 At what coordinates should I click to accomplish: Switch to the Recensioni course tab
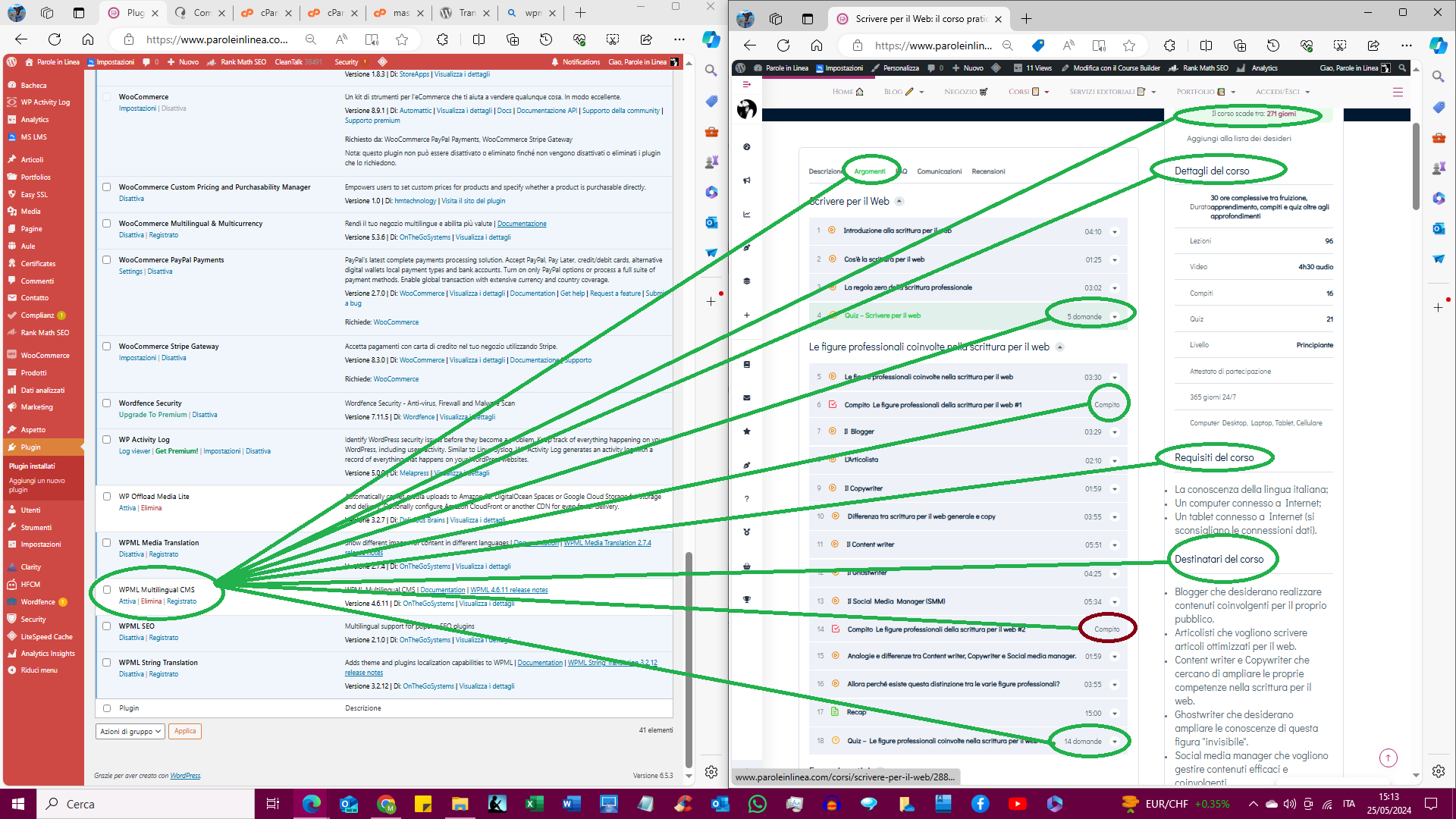click(988, 171)
